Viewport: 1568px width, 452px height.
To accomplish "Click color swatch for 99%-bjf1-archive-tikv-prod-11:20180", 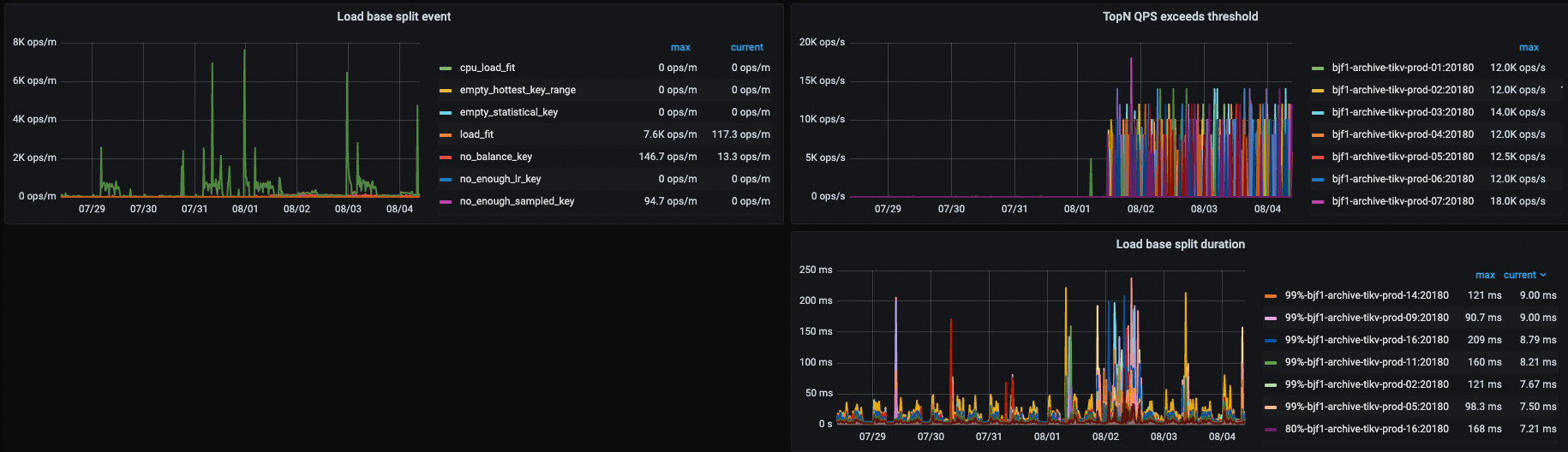I will click(1271, 362).
